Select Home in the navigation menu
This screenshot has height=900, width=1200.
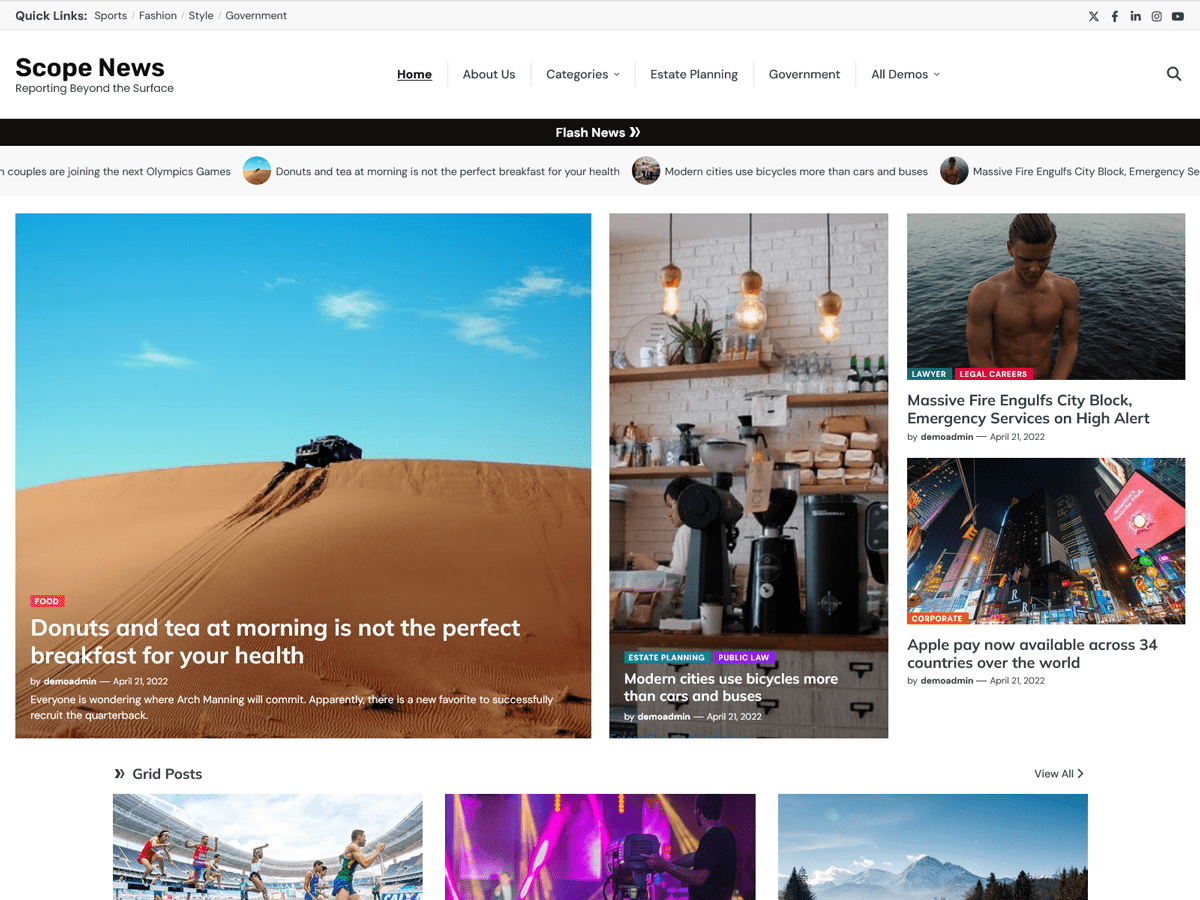414,74
